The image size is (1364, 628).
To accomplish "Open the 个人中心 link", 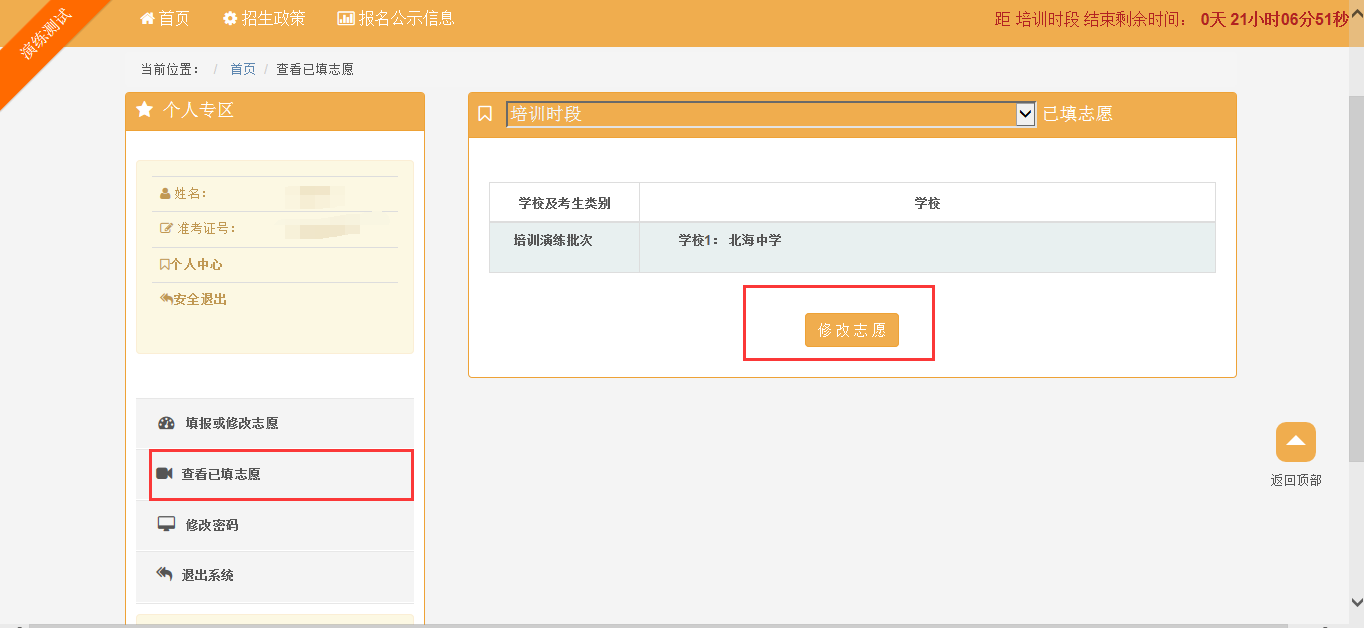I will [196, 265].
